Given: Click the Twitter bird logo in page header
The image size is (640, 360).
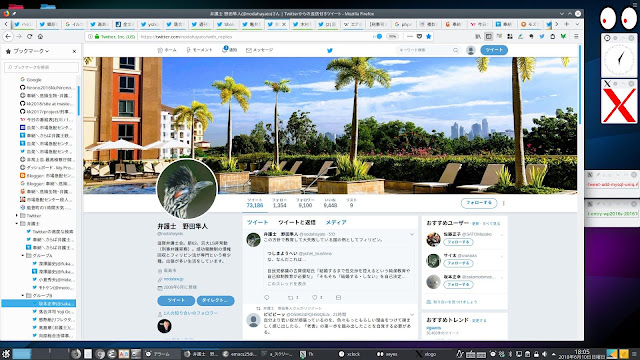Looking at the screenshot, I should [x=330, y=50].
